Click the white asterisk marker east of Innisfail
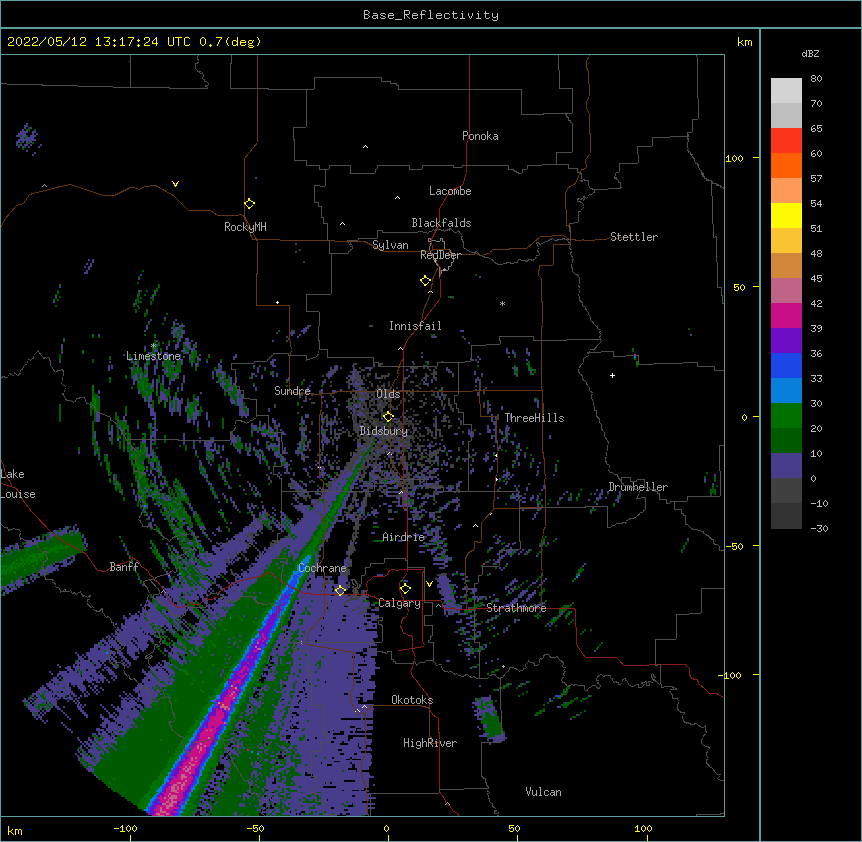 tap(502, 303)
